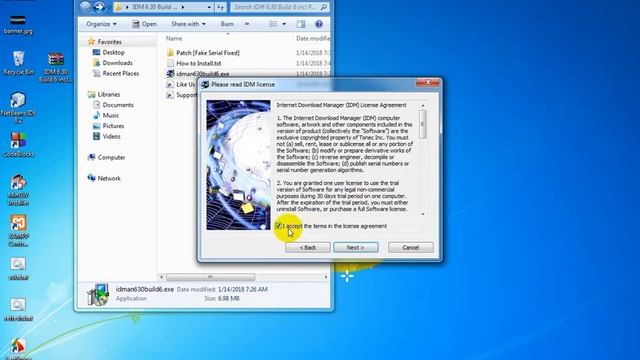Open IDM 6.30 Build 6 archive icon
The width and height of the screenshot is (640, 360).
(x=56, y=67)
